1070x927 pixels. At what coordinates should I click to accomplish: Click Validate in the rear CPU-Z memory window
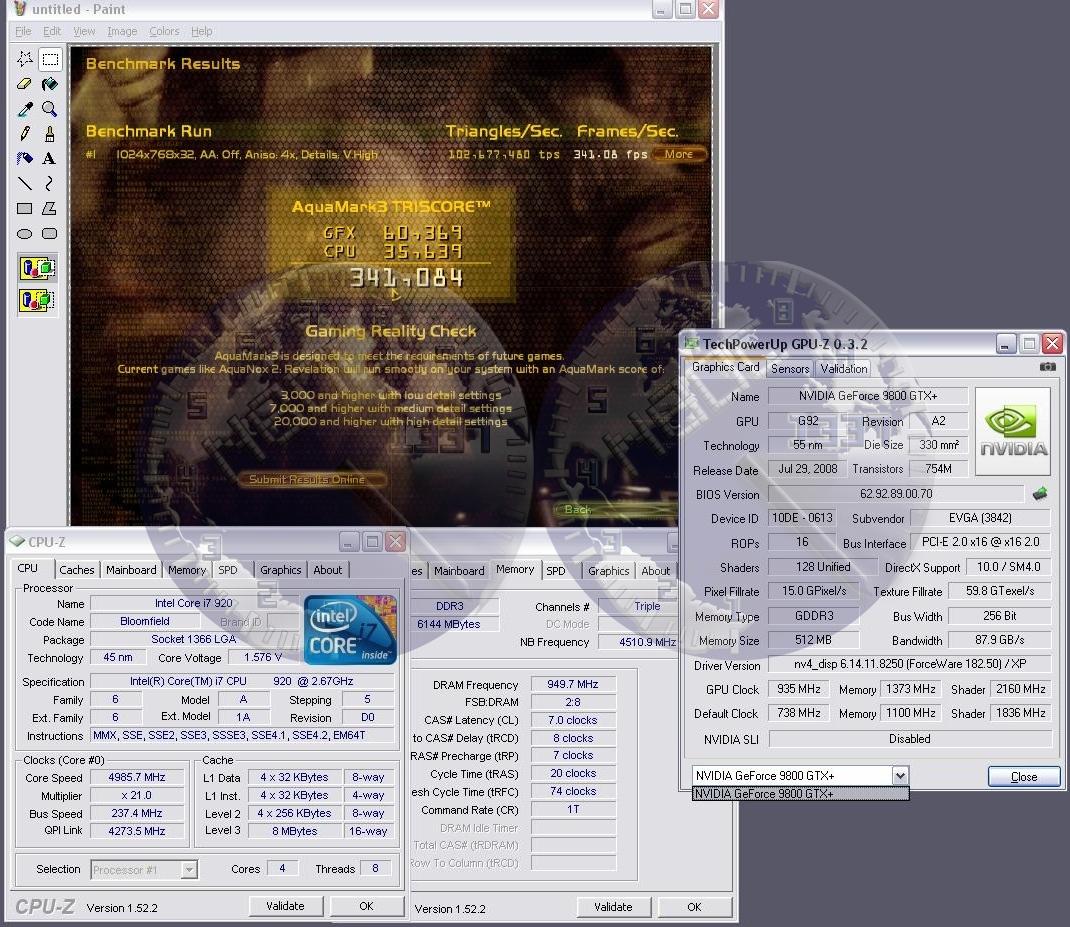pos(613,907)
